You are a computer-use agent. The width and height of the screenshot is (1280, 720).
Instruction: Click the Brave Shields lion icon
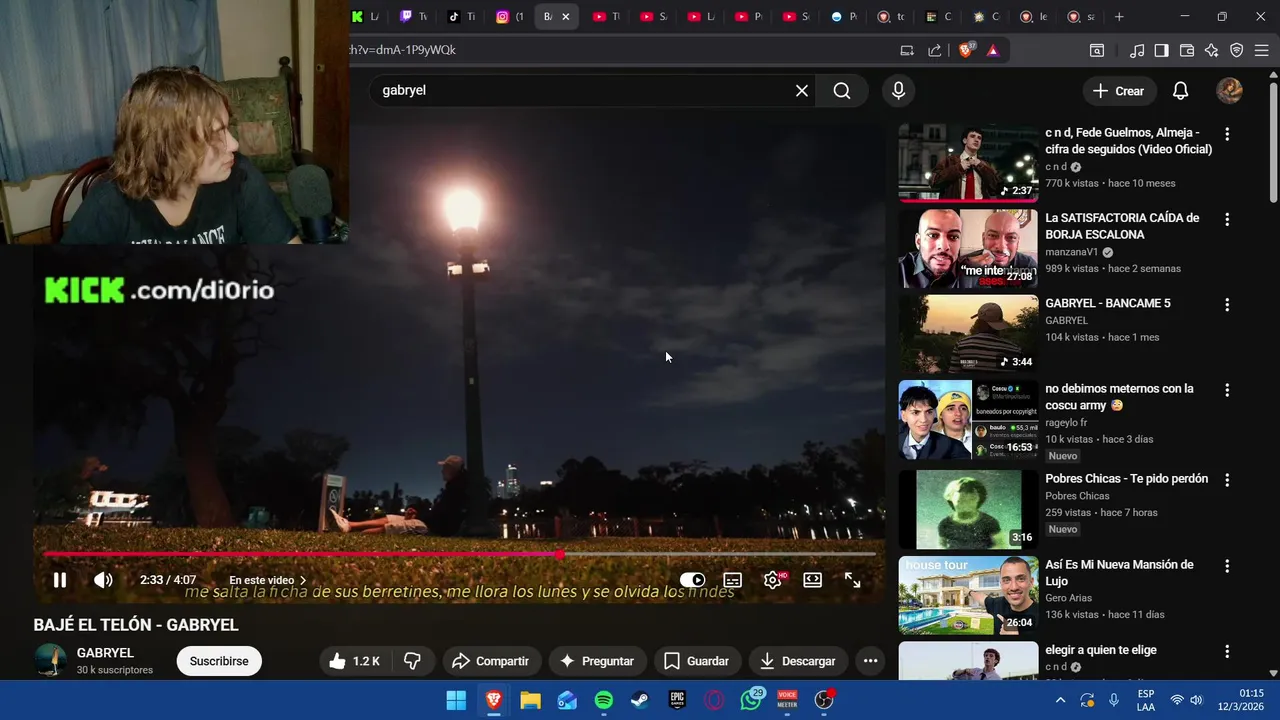966,50
